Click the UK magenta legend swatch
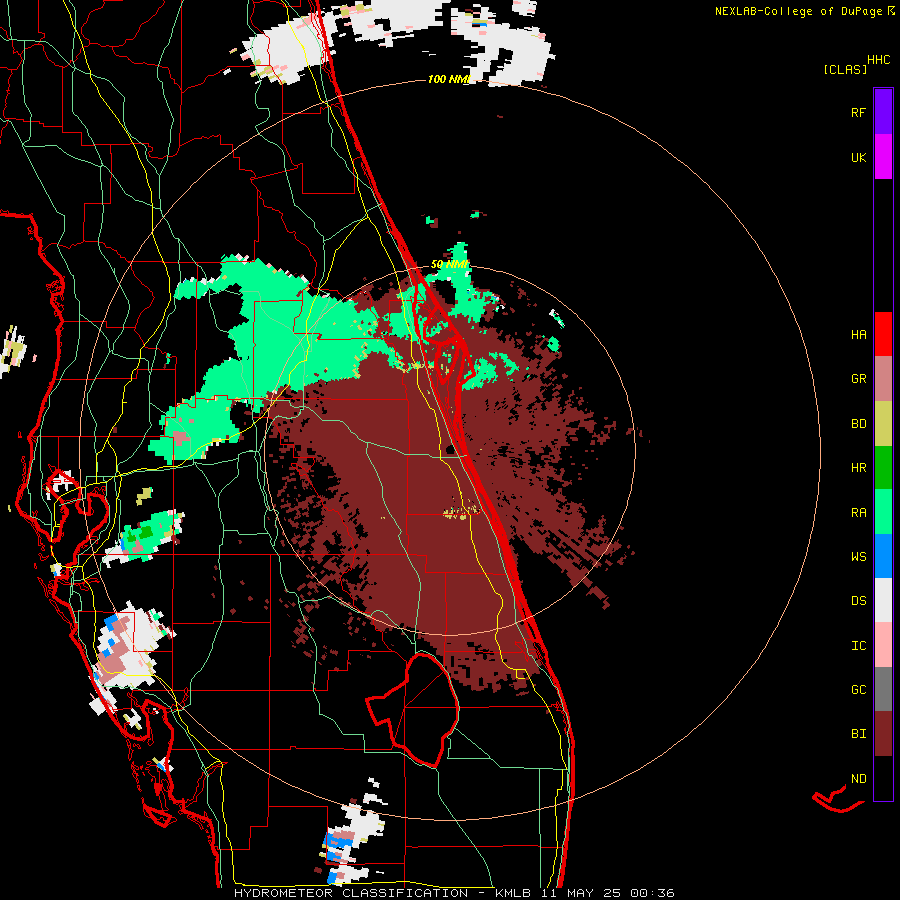The height and width of the screenshot is (900, 900). (883, 157)
